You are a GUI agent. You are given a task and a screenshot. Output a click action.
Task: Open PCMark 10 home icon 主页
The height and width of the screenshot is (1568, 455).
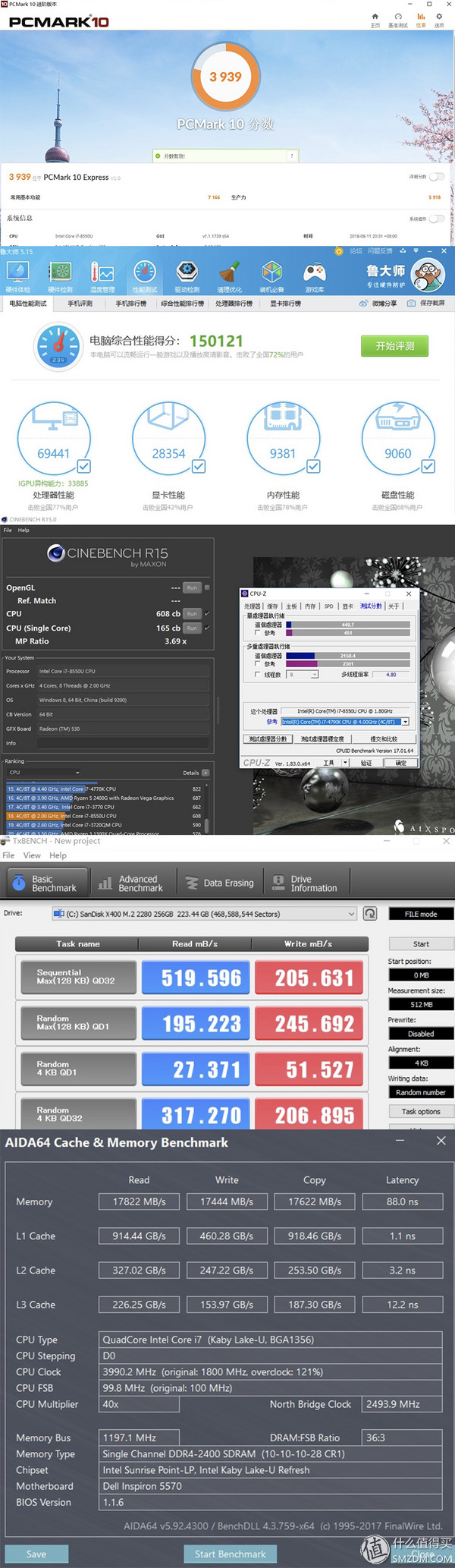(375, 20)
